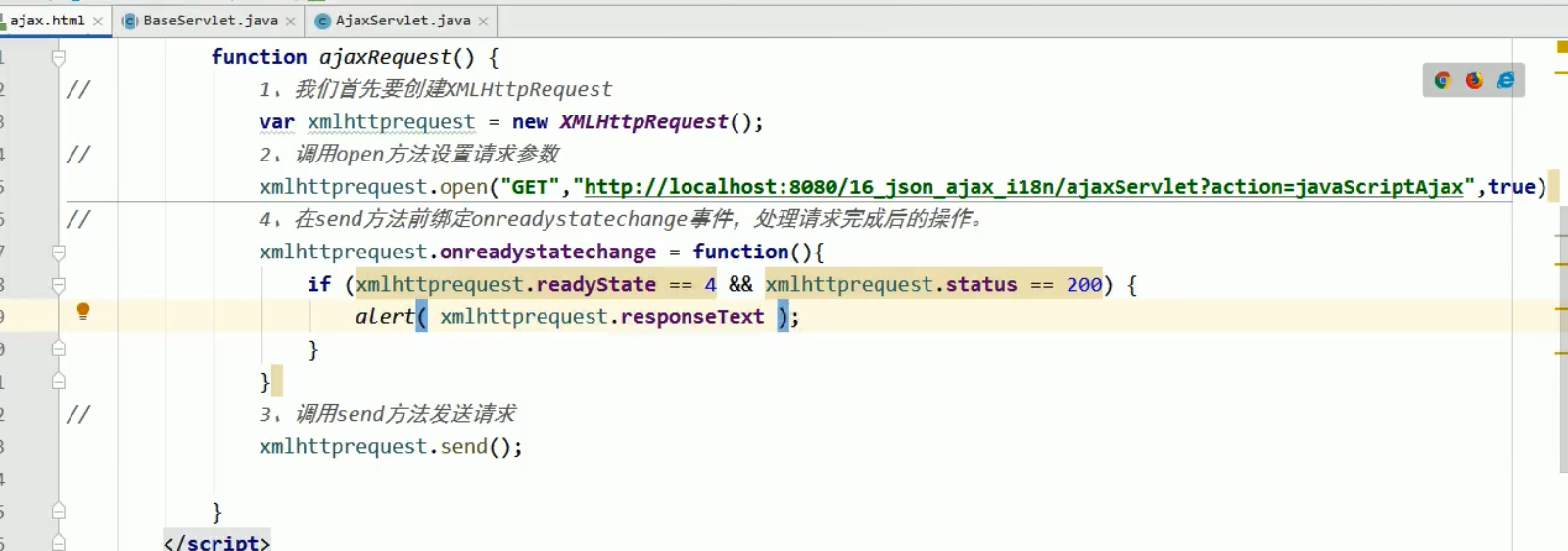The height and width of the screenshot is (551, 1568).
Task: Click the xmlhttprequest variable declaration
Action: coord(391,122)
